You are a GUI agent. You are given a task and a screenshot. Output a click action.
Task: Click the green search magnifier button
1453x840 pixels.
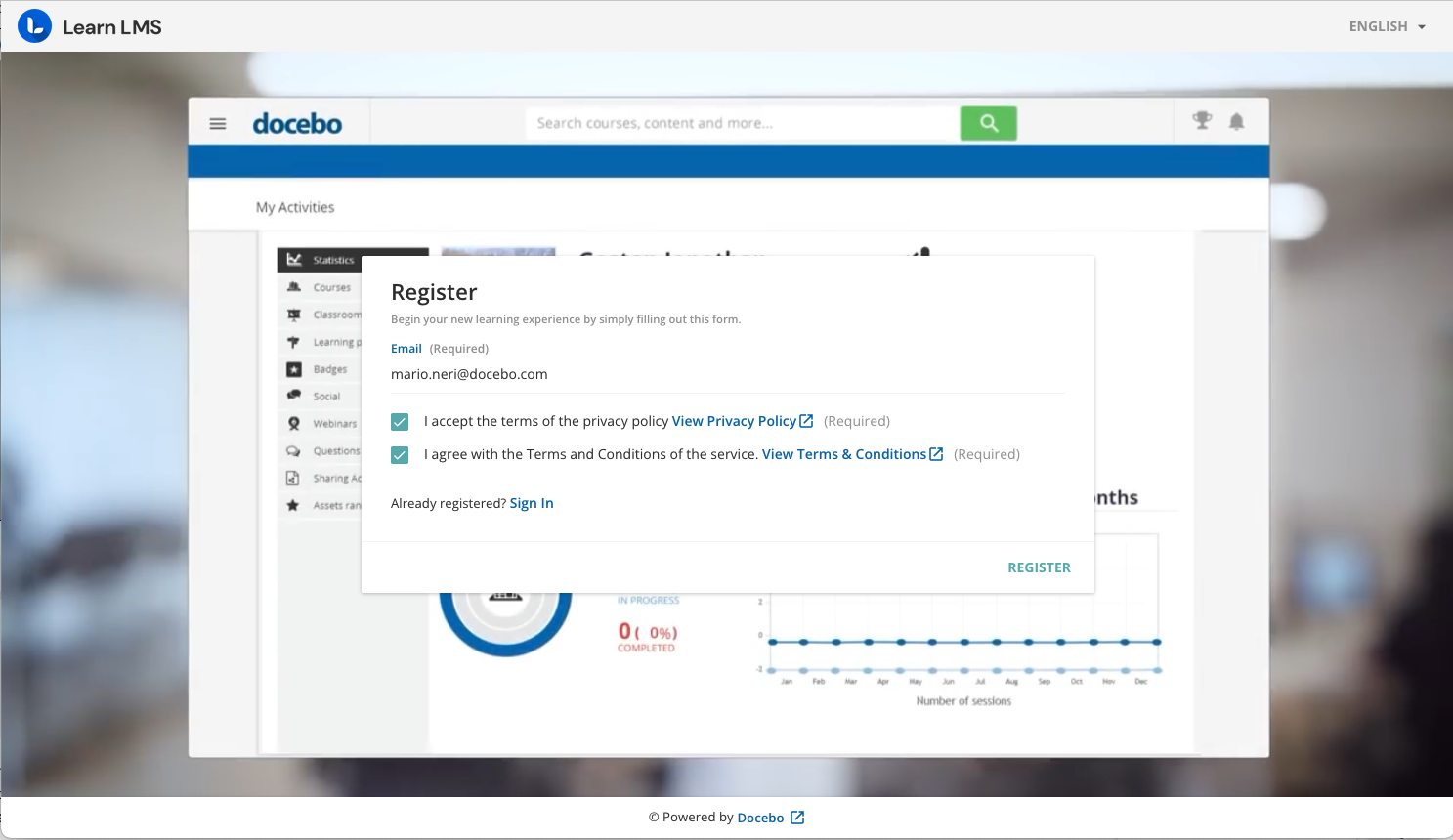[988, 123]
